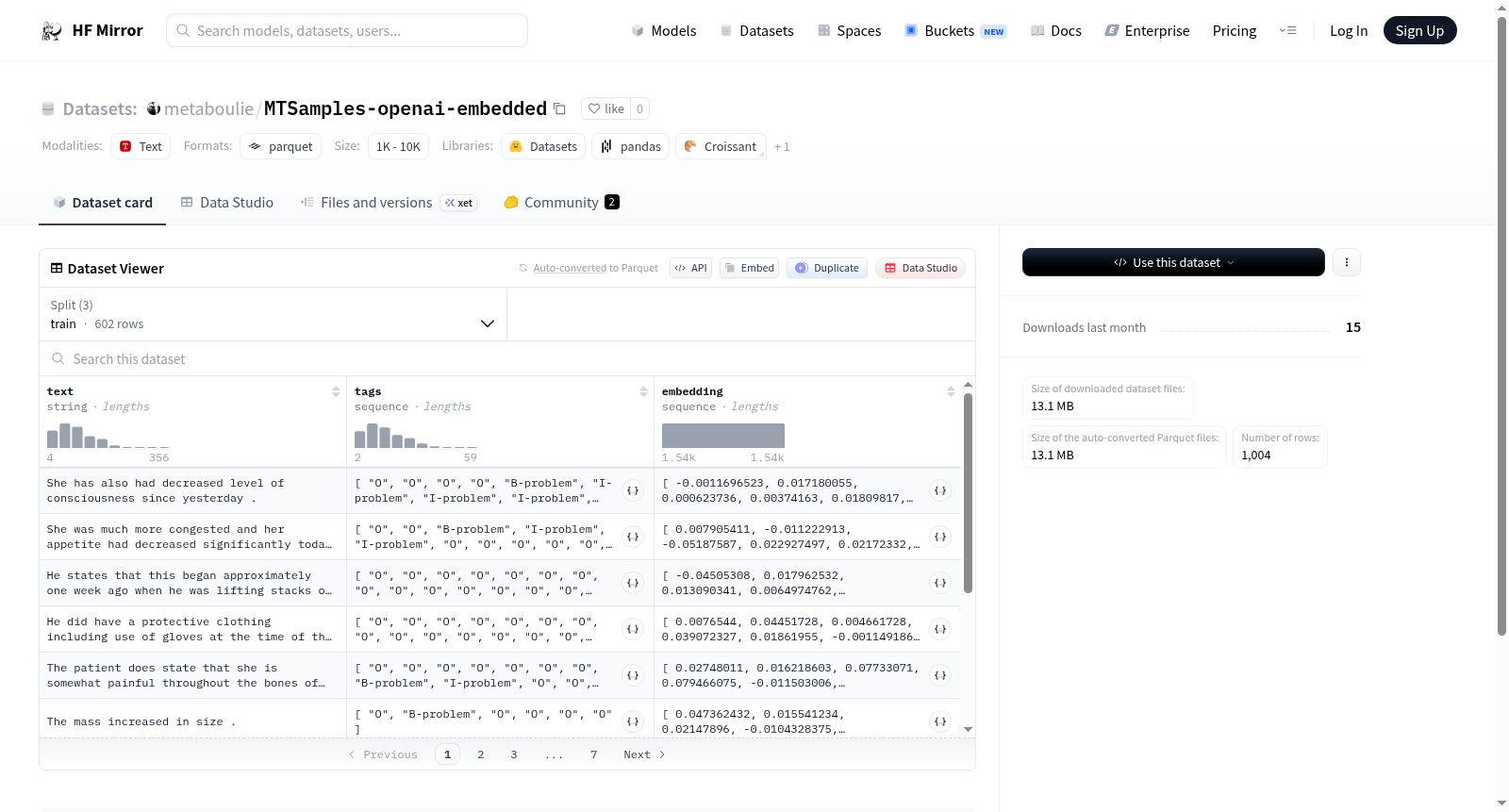Expand tags cell of 'She was much more congested' row

coord(633,537)
